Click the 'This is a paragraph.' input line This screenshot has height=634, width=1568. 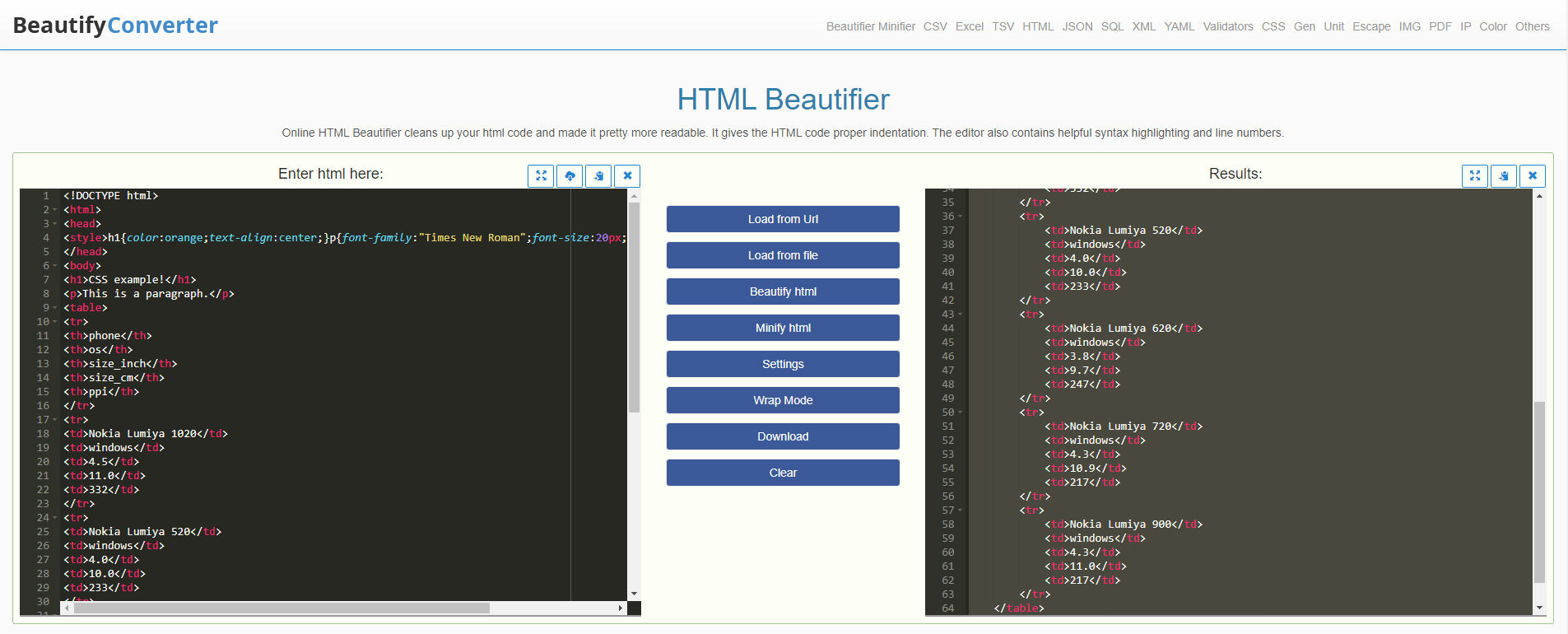click(x=149, y=294)
